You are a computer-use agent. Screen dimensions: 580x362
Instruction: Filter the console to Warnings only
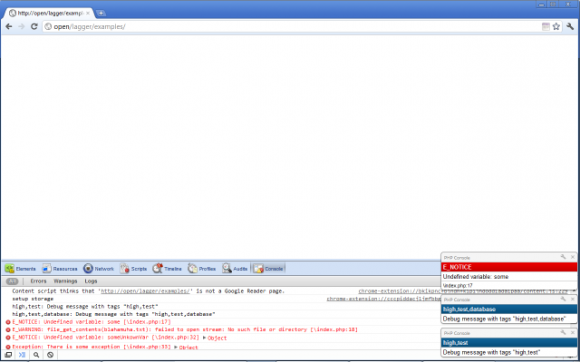tap(65, 281)
